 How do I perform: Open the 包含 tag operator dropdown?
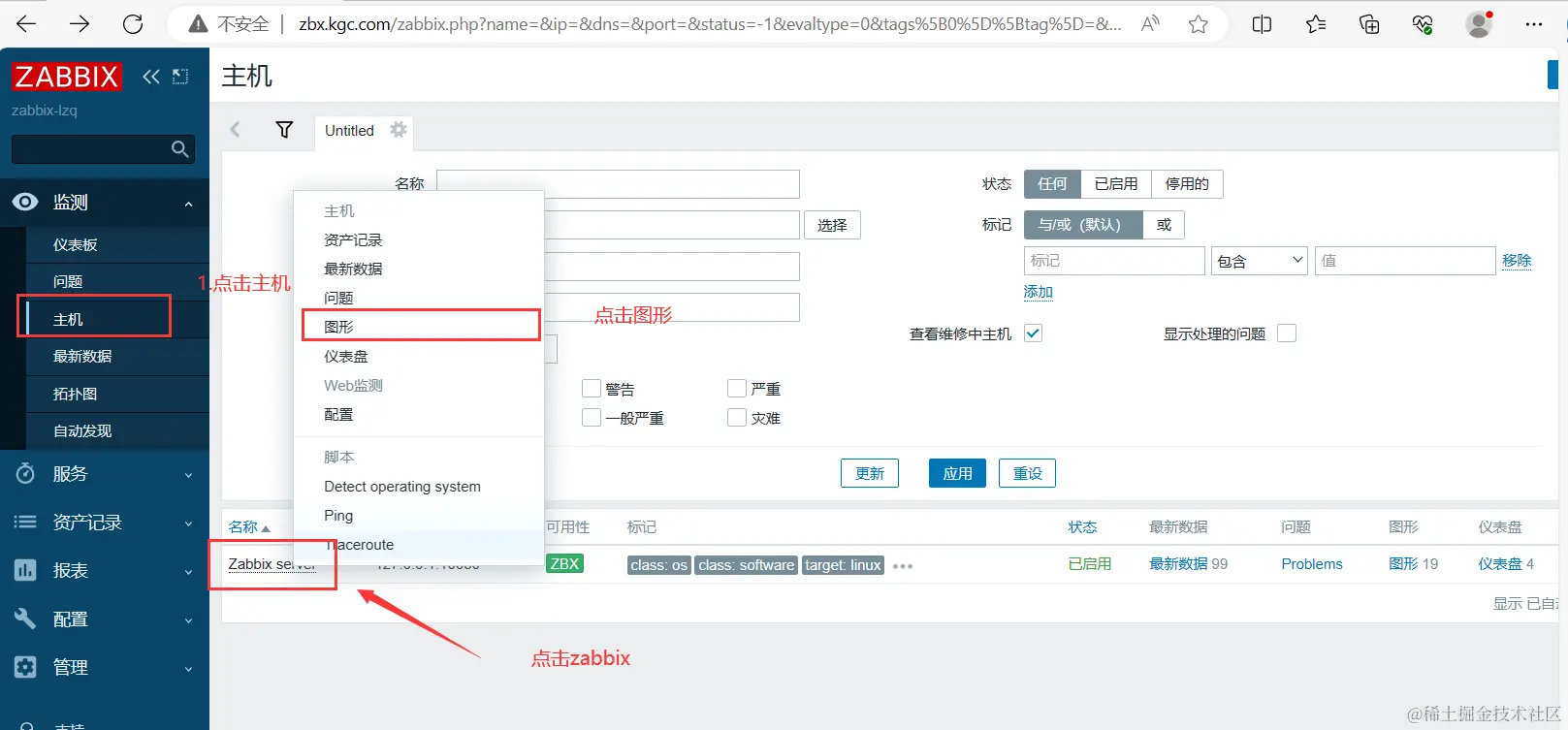tap(1260, 261)
